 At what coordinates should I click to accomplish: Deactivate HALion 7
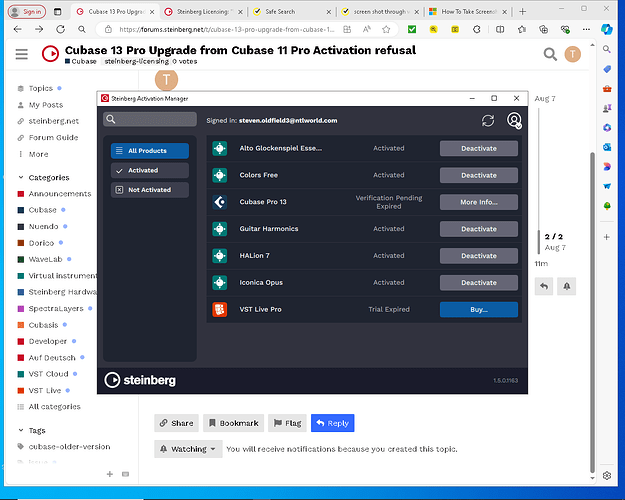coord(479,256)
